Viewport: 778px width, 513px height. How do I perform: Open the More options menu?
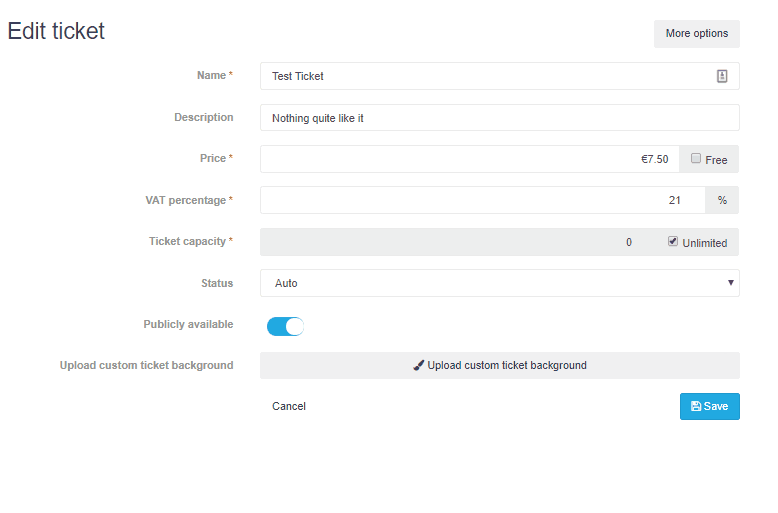pyautogui.click(x=697, y=34)
